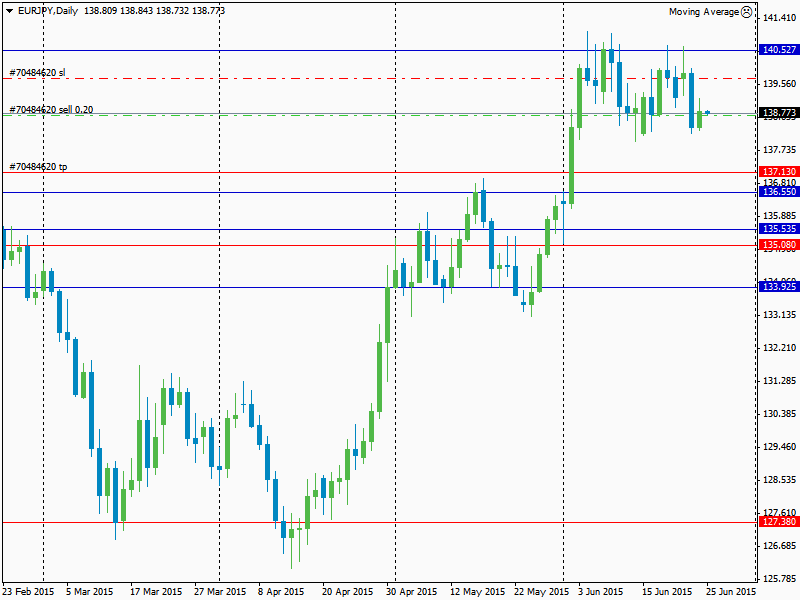Viewport: 800px width, 600px height.
Task: Select the #70484620 sell 0.20 order label
Action: coord(51,110)
